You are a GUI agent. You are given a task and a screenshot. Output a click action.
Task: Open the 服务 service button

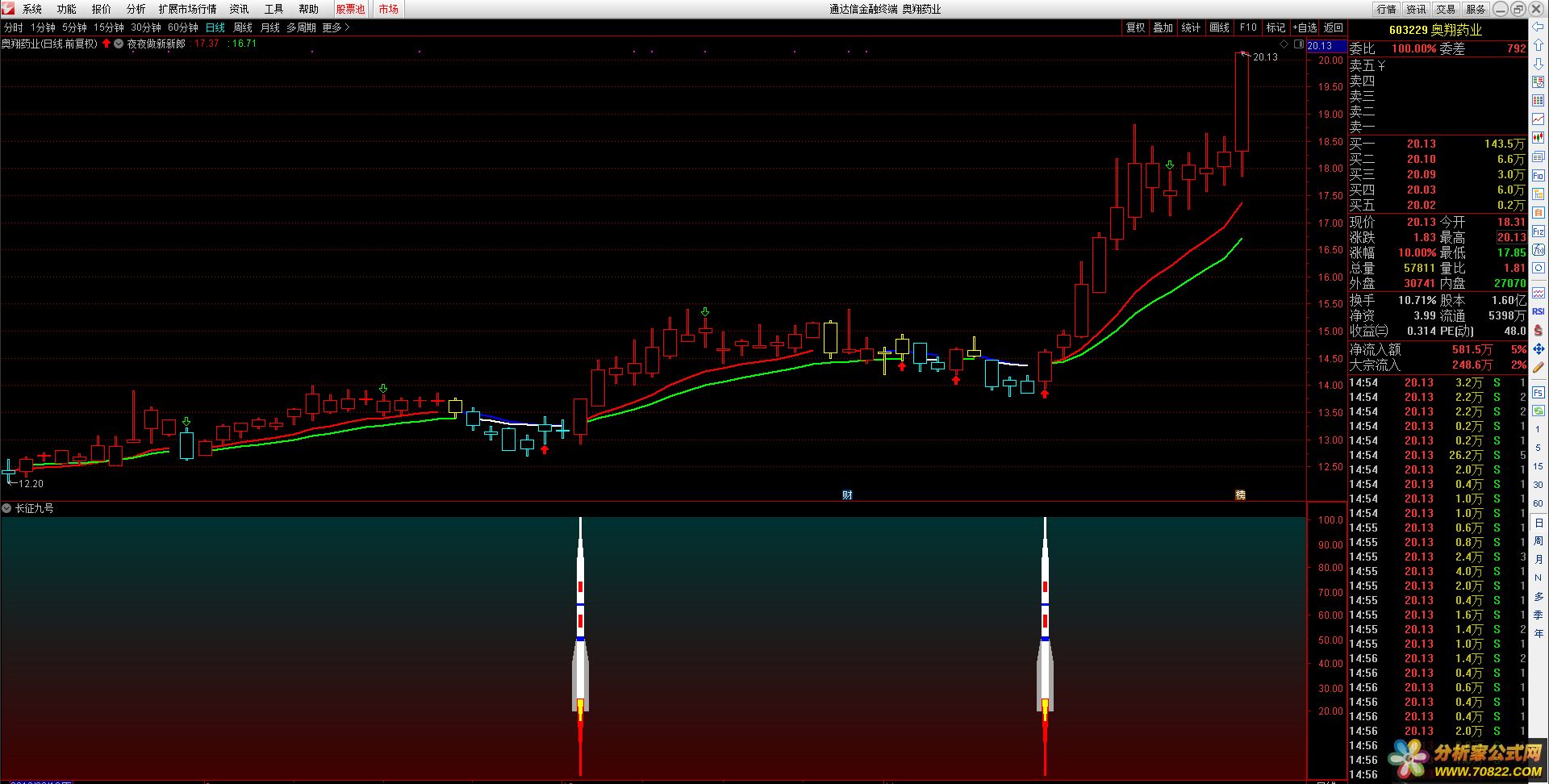pos(1476,9)
